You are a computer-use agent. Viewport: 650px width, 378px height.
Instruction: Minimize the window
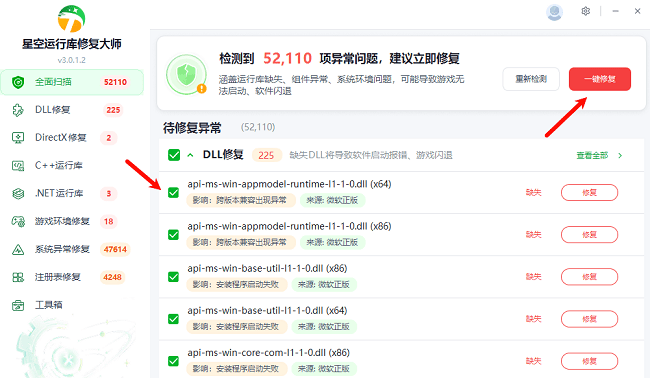point(616,11)
